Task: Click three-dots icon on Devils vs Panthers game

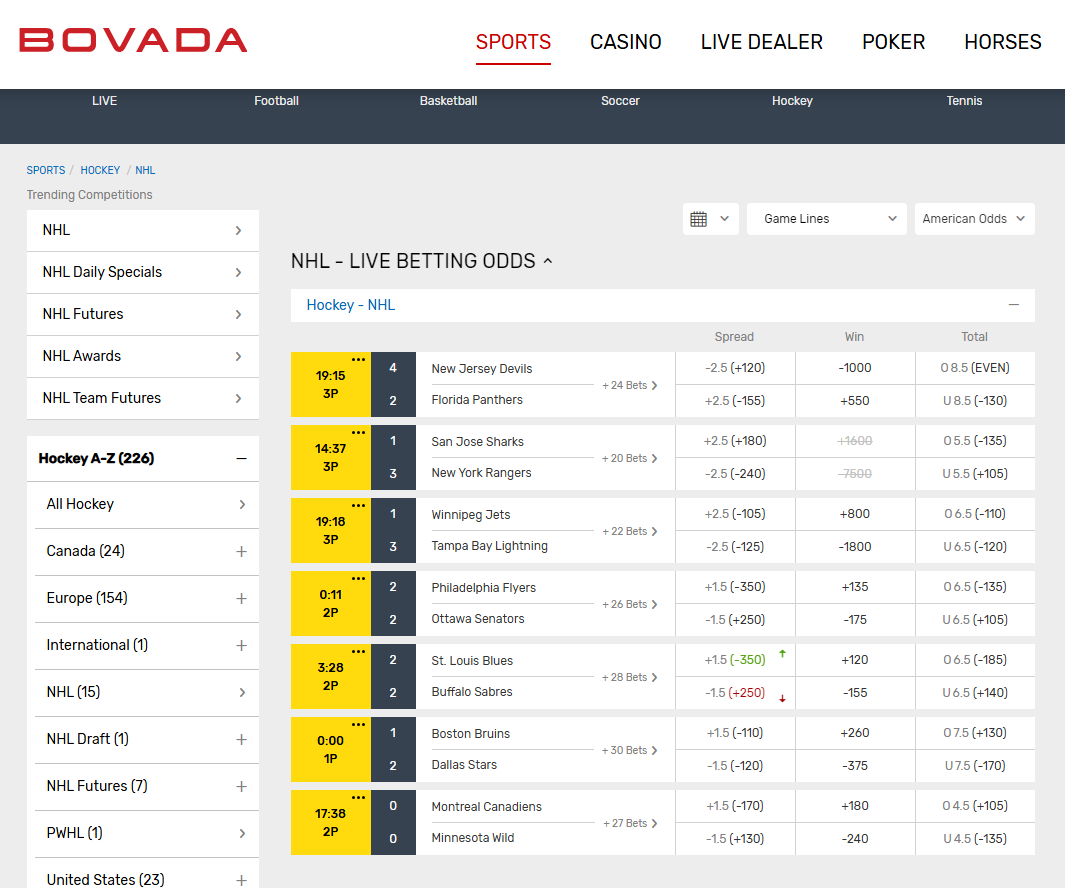Action: (358, 359)
